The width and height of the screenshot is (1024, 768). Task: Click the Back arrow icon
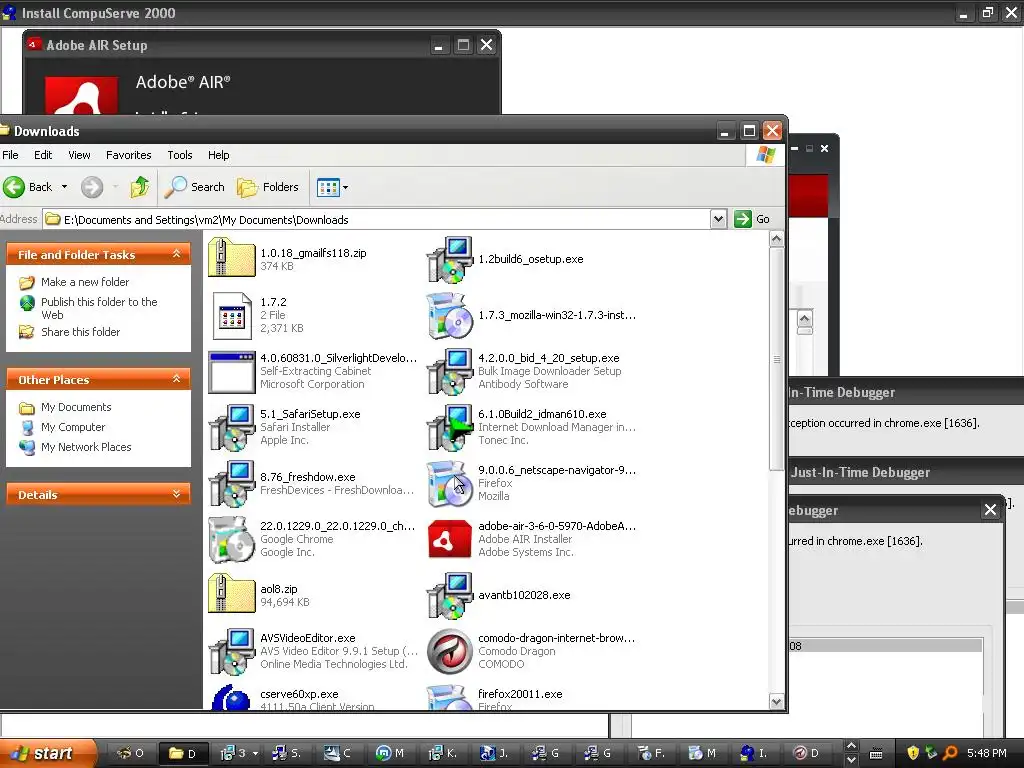tap(14, 187)
